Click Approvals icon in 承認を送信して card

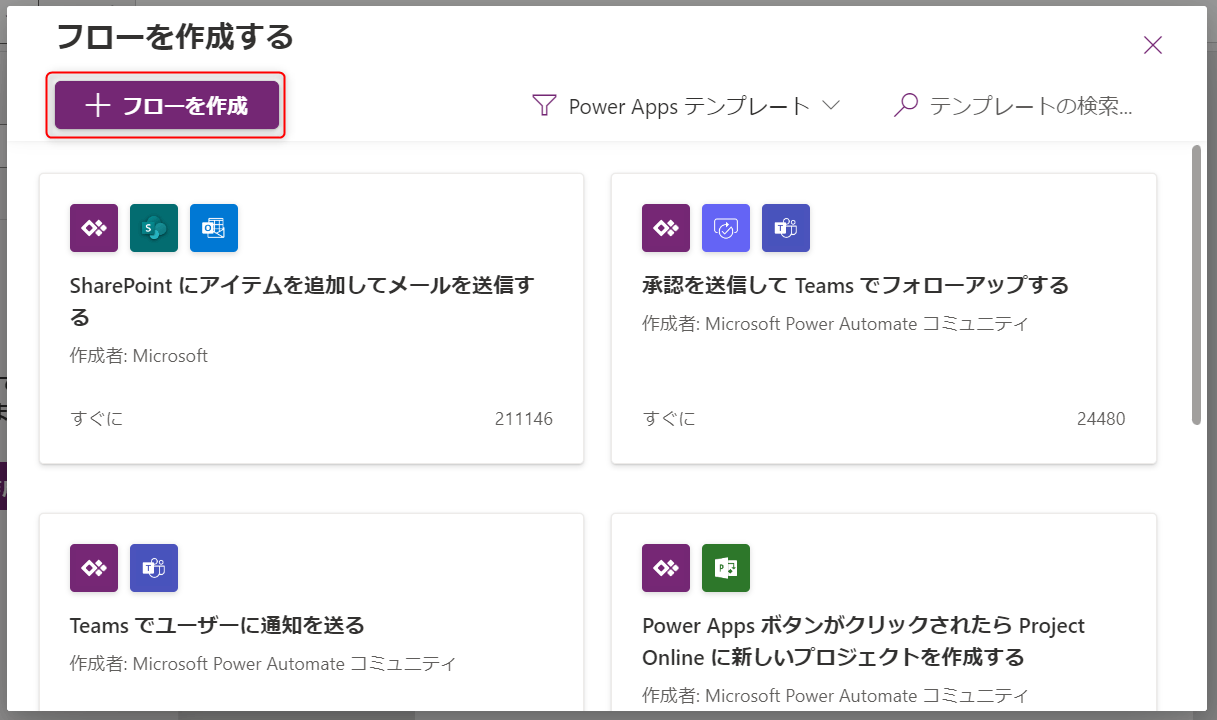(x=726, y=228)
